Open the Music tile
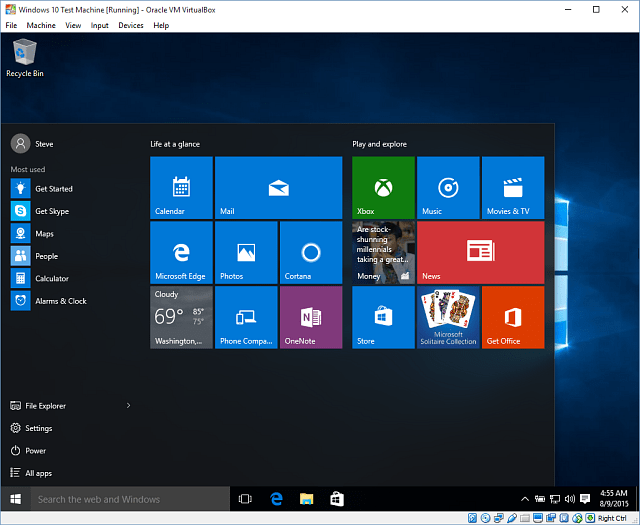Viewport: 640px width, 525px height. 448,188
